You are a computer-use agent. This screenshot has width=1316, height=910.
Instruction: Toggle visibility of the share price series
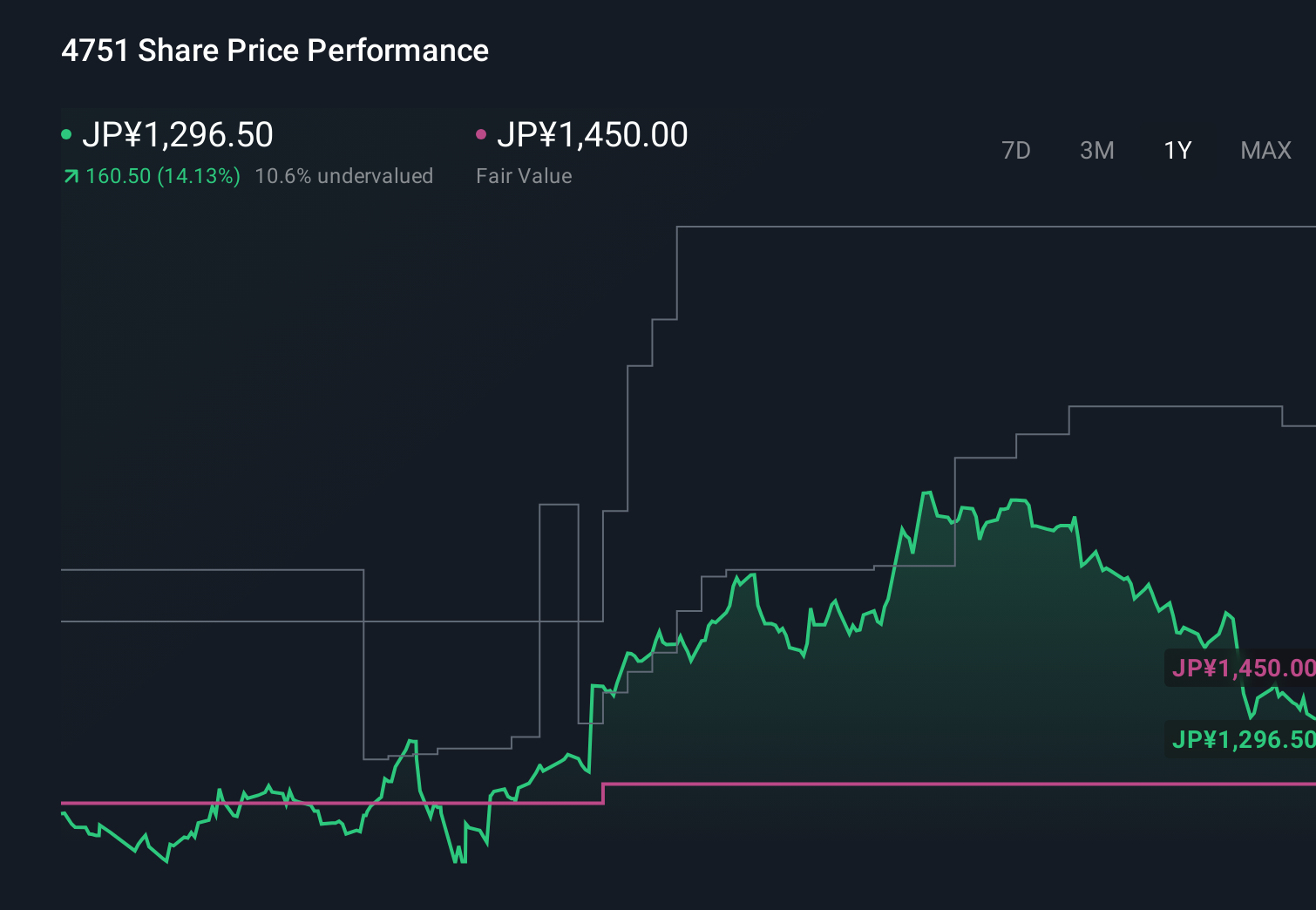point(179,134)
